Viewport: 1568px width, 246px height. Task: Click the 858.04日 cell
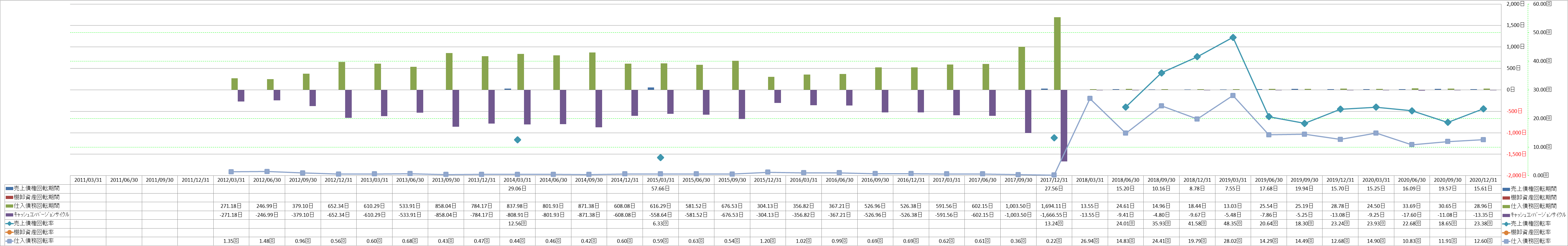[x=446, y=206]
